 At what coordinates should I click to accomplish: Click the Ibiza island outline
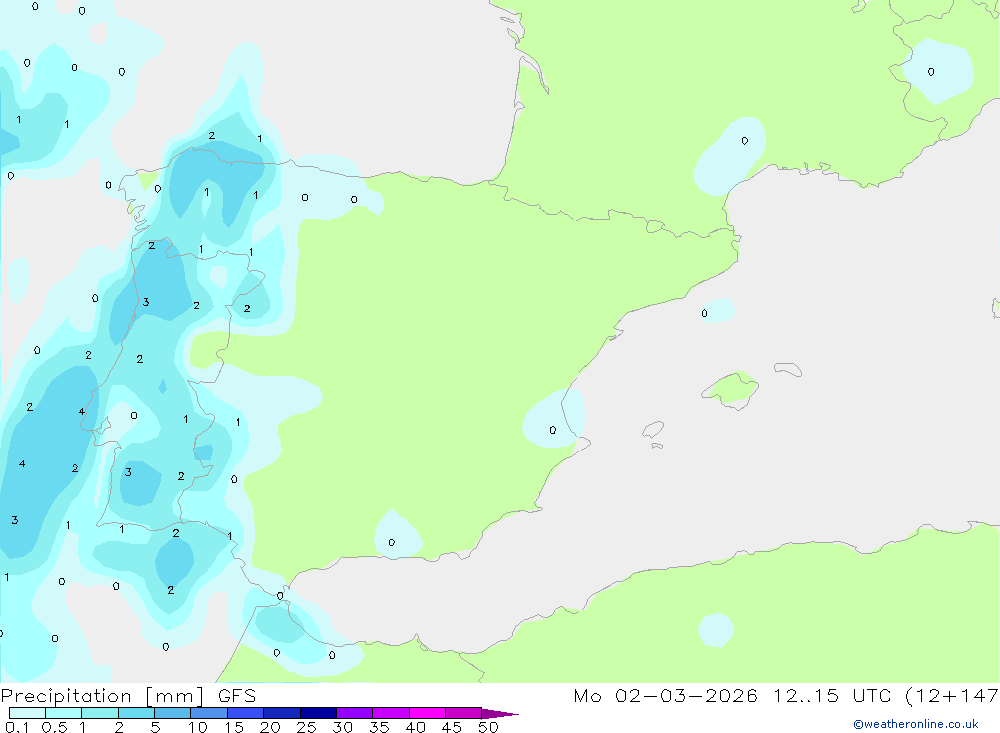click(x=653, y=430)
